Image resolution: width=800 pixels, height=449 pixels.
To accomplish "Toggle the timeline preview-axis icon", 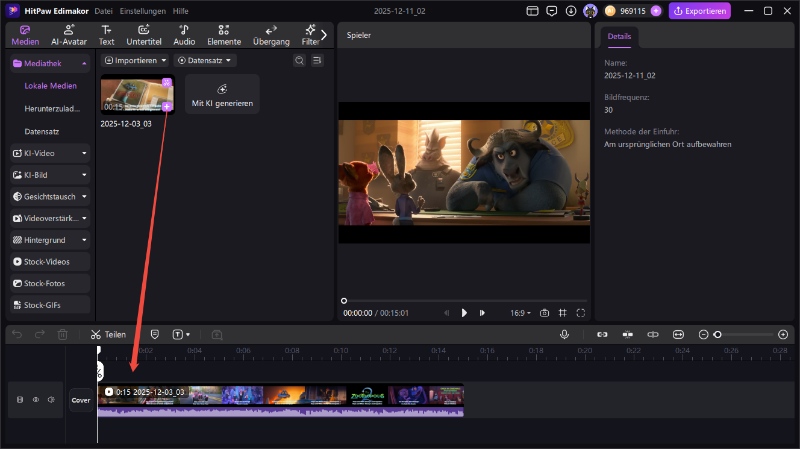I will tap(653, 334).
